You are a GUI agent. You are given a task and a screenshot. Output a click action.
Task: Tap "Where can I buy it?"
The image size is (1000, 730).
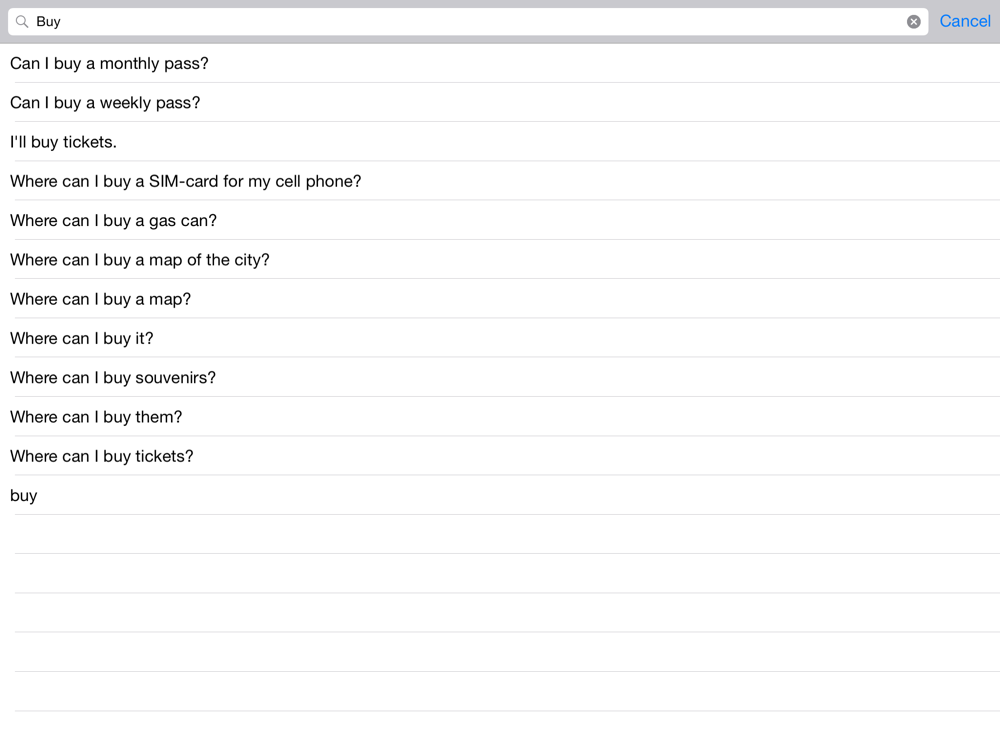click(82, 338)
